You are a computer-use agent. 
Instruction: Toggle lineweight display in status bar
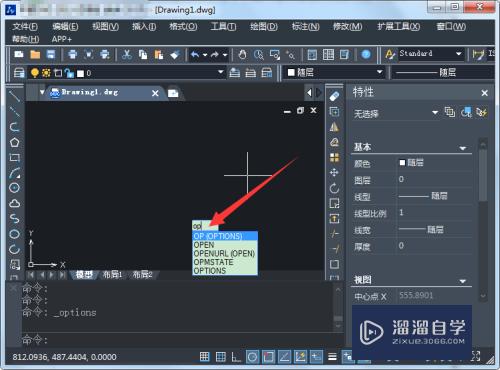pos(332,357)
